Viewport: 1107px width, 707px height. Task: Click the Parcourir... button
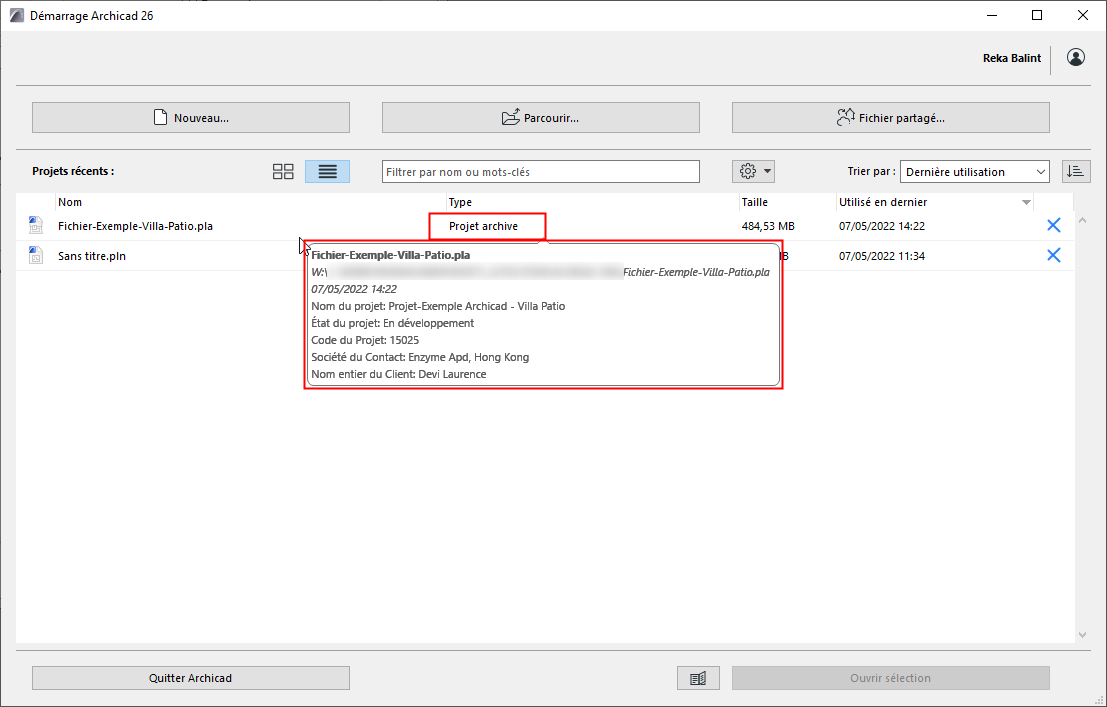point(540,117)
